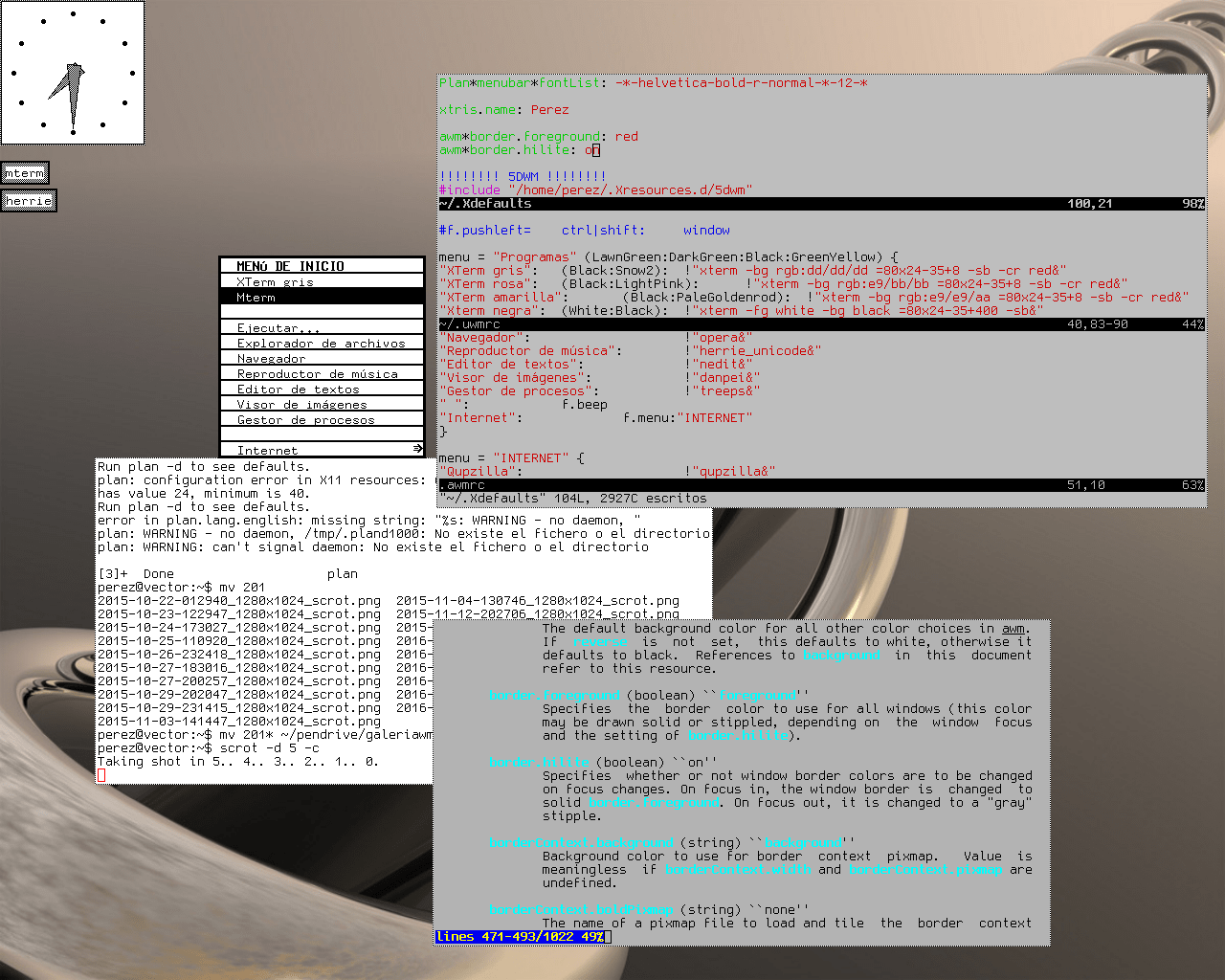This screenshot has width=1225, height=980.
Task: Click "has value 24, minimum is 40." in terminal
Action: click(x=203, y=494)
